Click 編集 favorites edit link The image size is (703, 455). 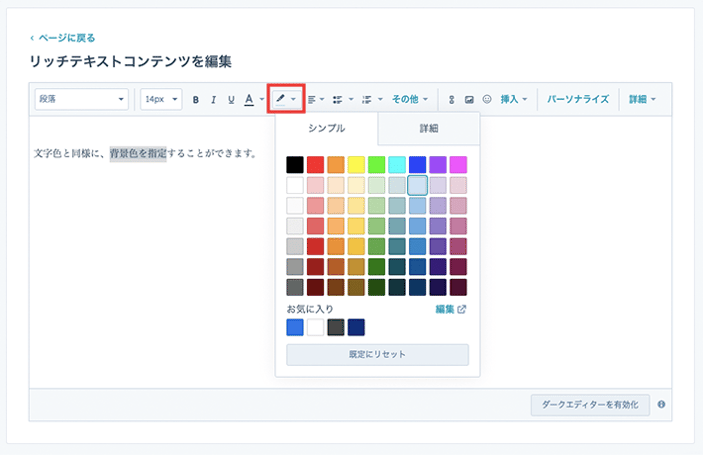tap(451, 309)
